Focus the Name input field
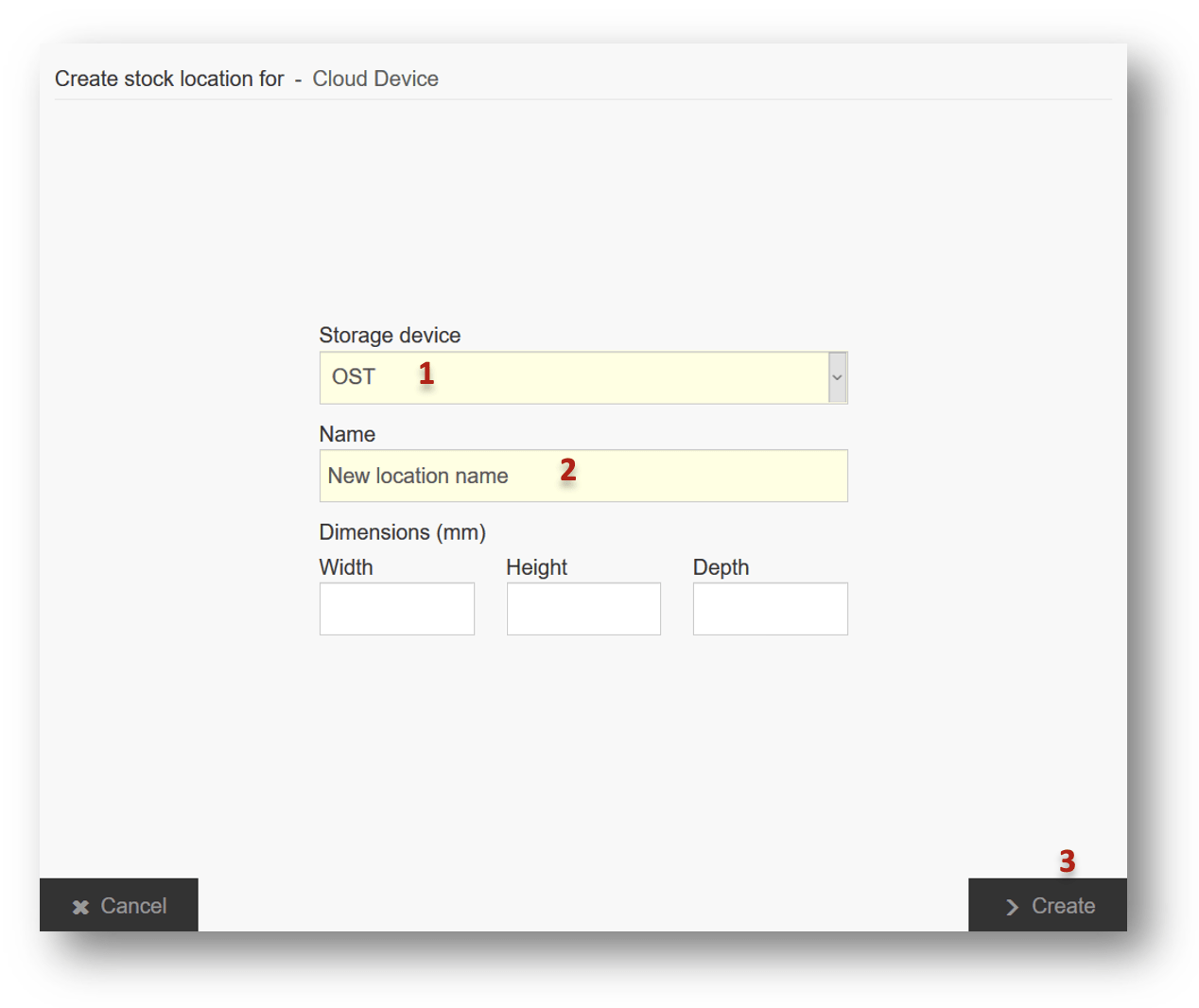Screen dimensions: 1199x1008 pos(582,476)
